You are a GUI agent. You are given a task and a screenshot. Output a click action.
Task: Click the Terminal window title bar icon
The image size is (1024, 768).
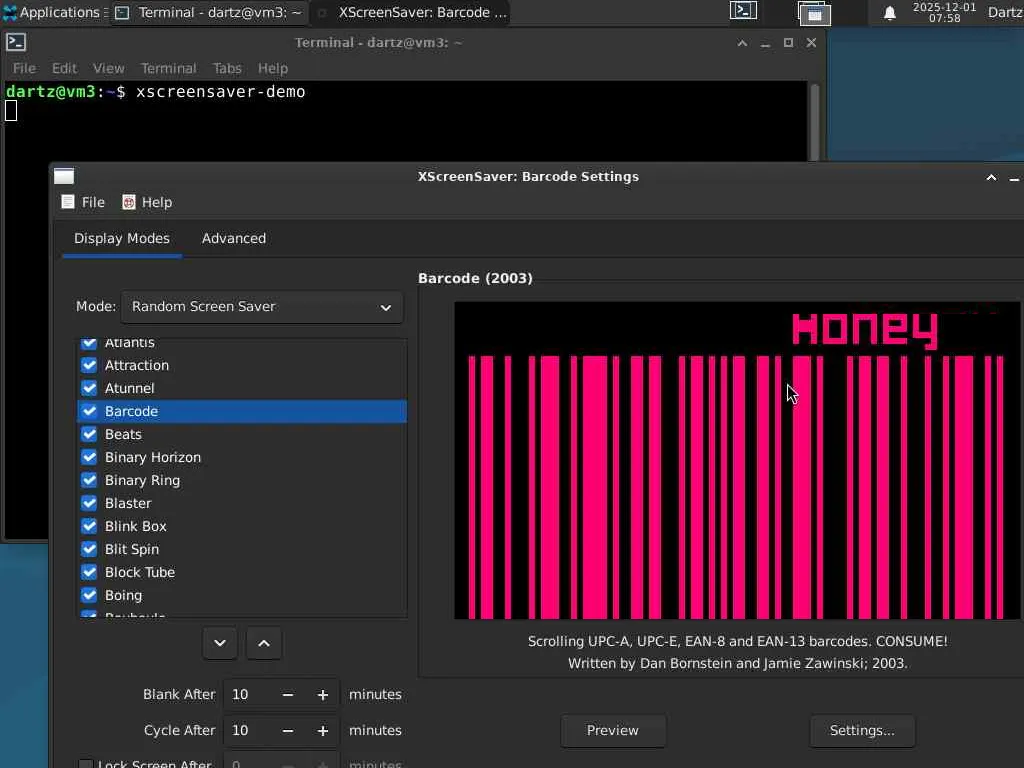pyautogui.click(x=16, y=42)
